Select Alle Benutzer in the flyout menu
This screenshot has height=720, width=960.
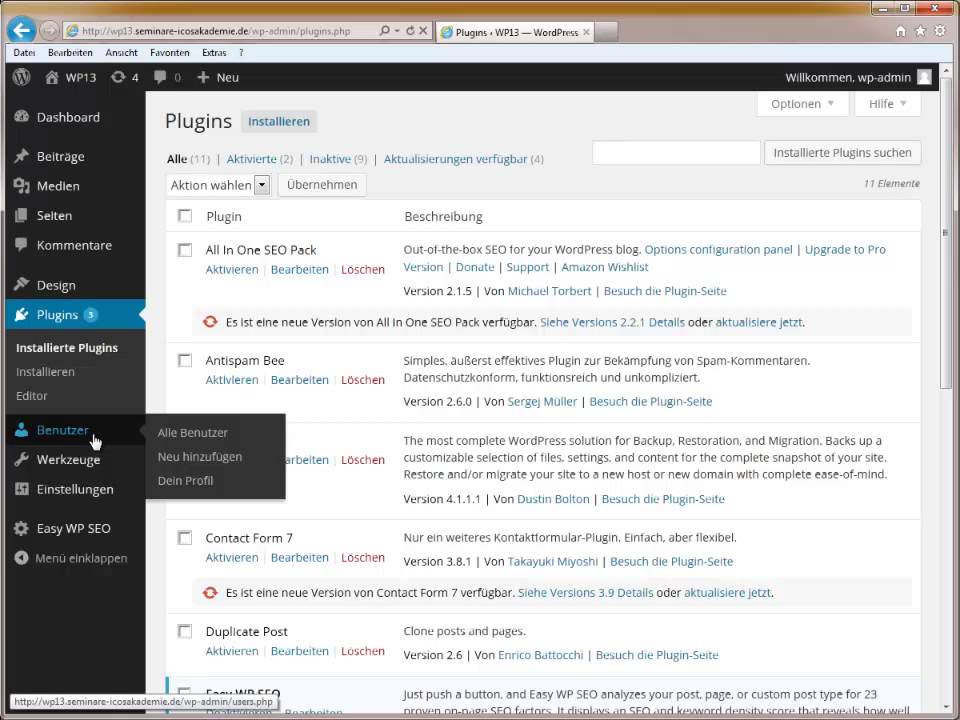(192, 432)
